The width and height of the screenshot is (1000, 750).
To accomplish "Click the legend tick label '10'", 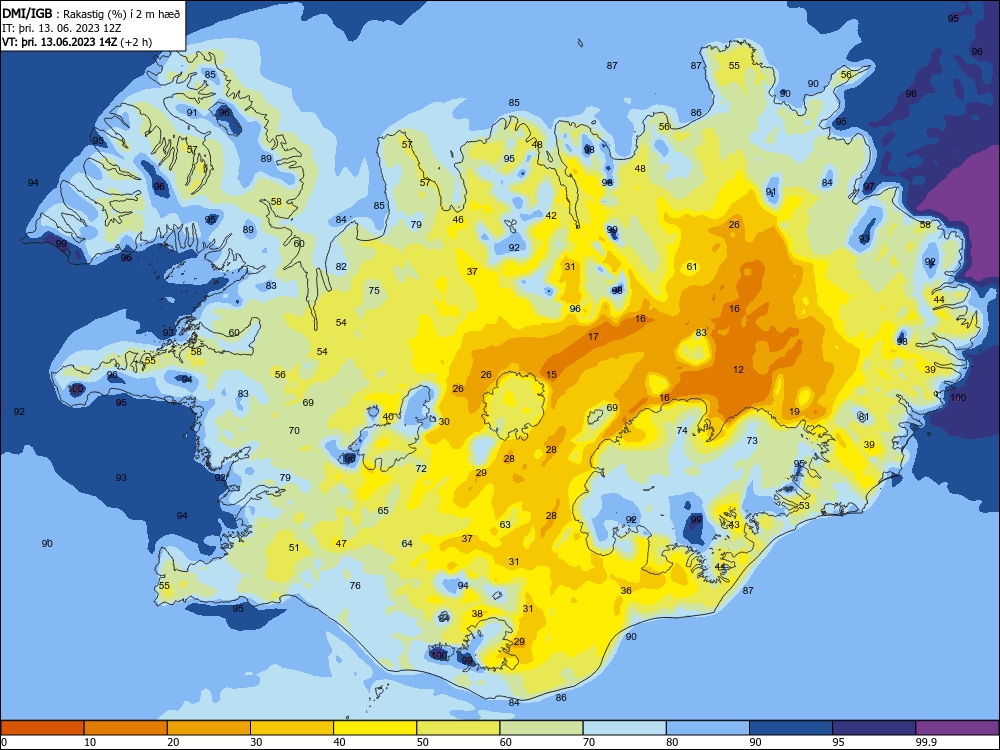I will 90,742.
